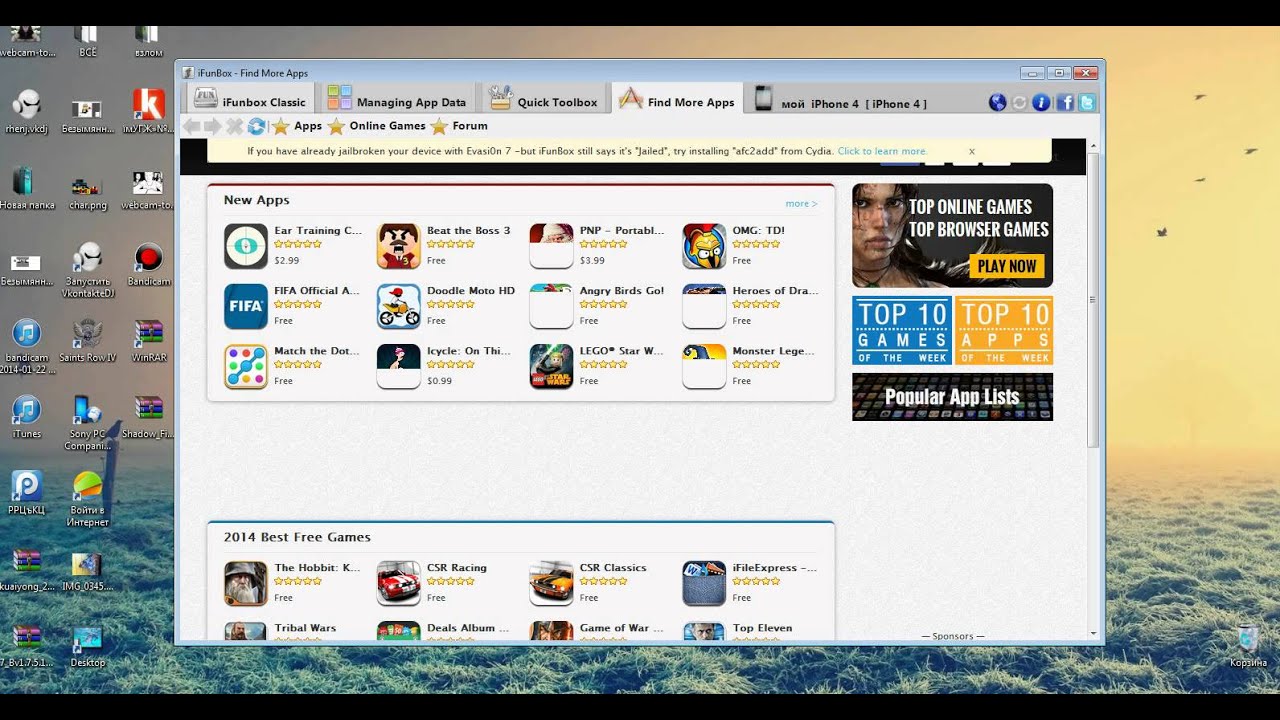1280x720 pixels.
Task: Open The Hobbit game icon
Action: tap(245, 583)
